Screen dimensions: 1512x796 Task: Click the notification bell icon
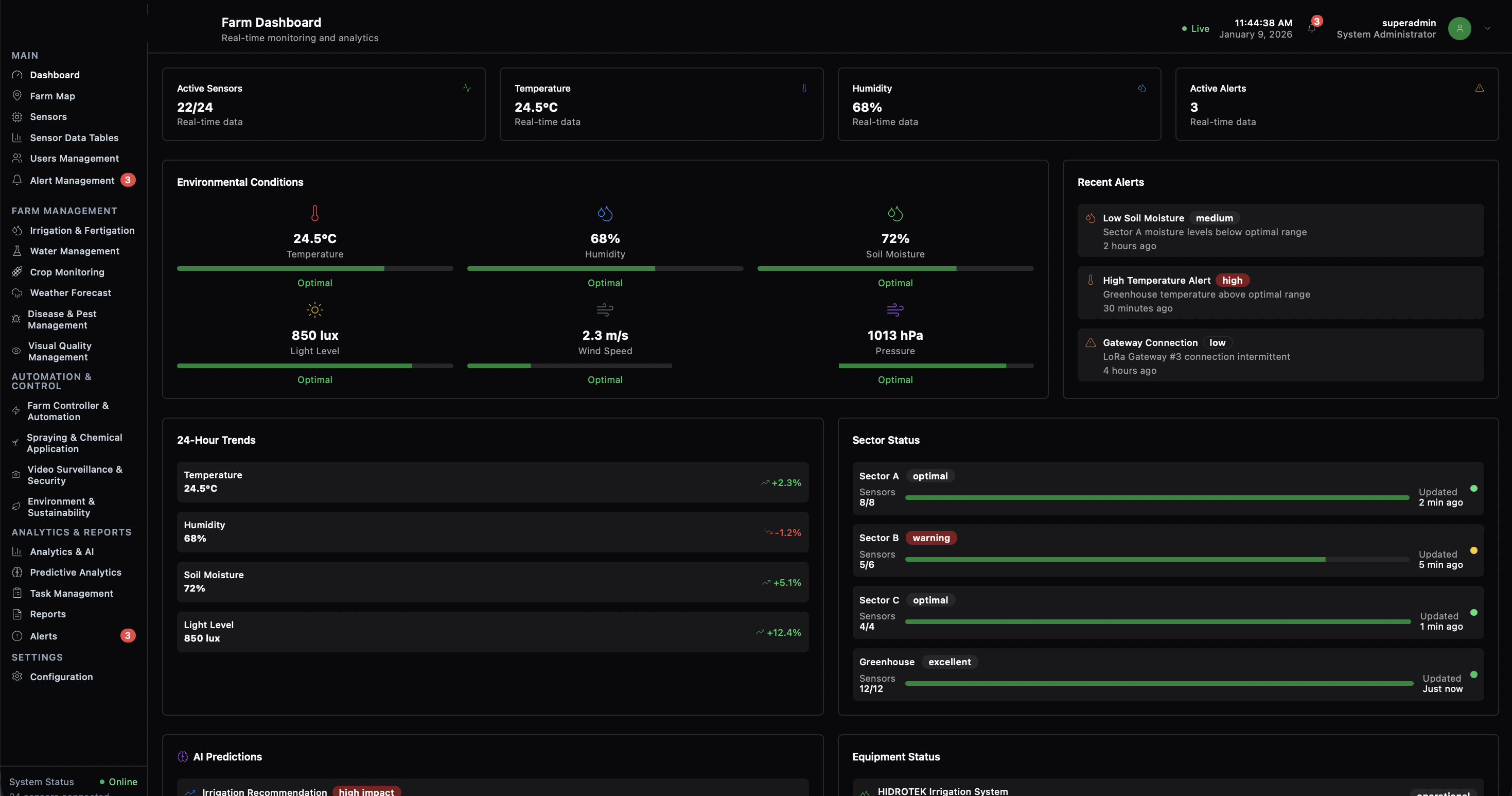click(x=1311, y=28)
